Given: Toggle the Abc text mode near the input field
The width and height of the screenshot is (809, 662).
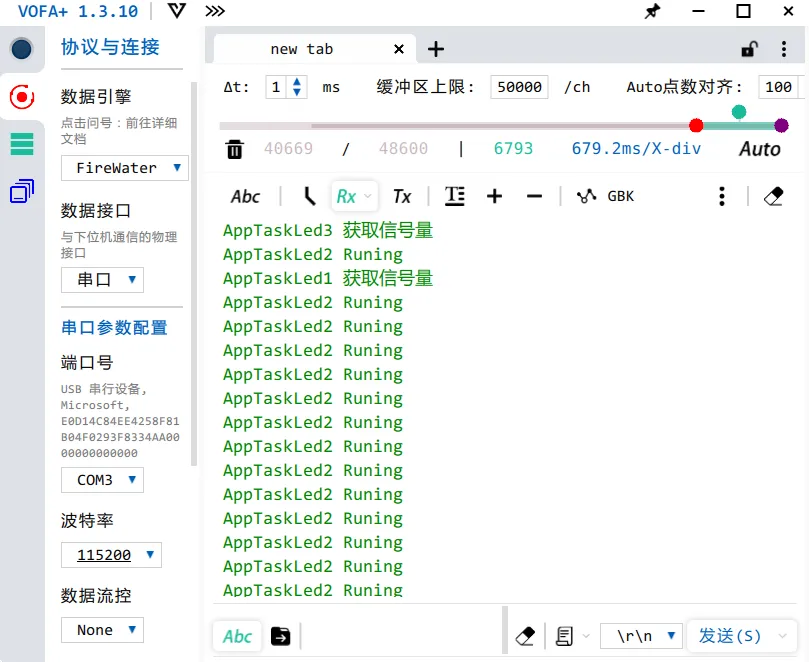Looking at the screenshot, I should (x=237, y=636).
